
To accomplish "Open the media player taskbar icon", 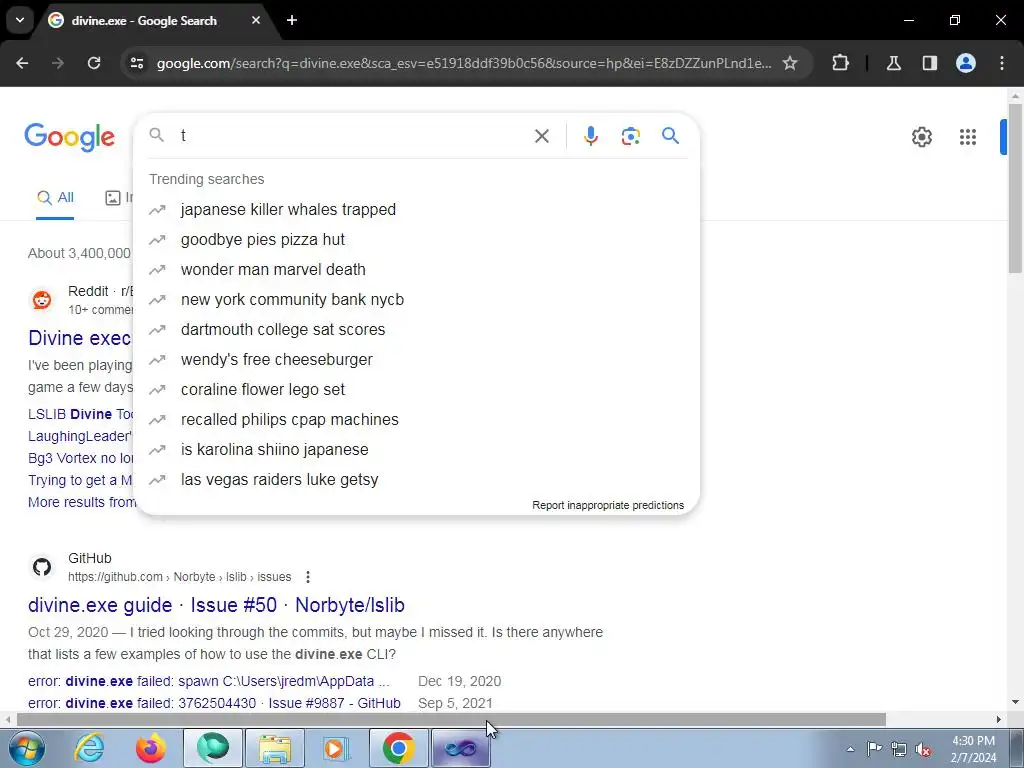I will click(335, 748).
